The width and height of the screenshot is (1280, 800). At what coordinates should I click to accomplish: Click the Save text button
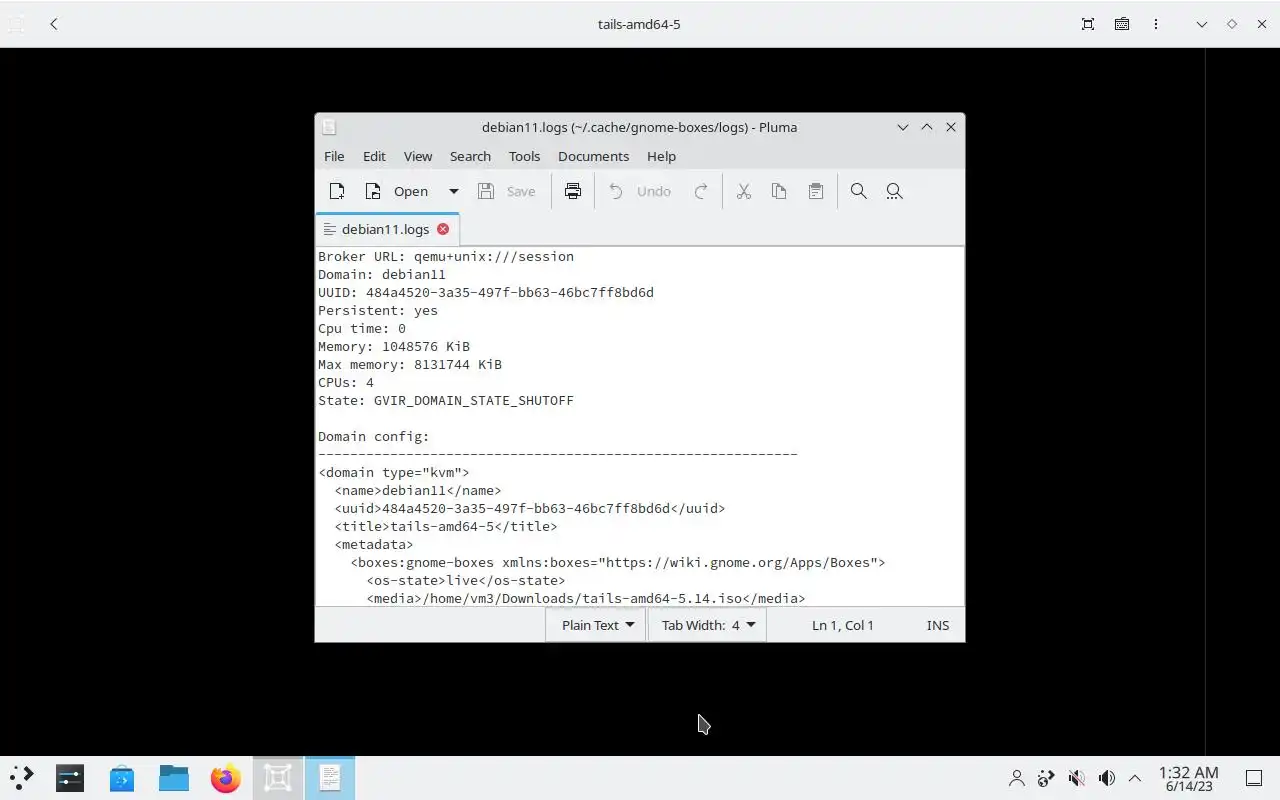click(521, 191)
